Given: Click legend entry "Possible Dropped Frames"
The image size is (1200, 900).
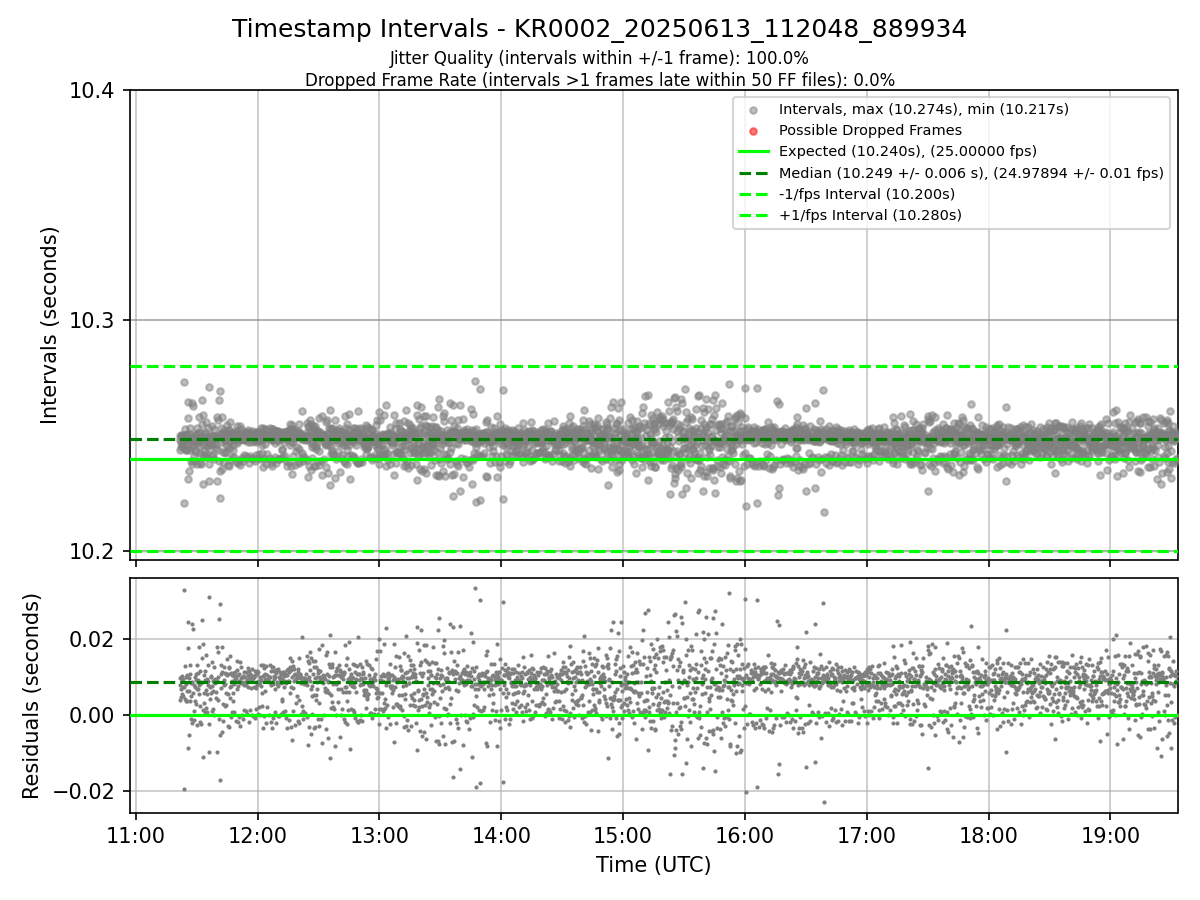Looking at the screenshot, I should pyautogui.click(x=870, y=130).
